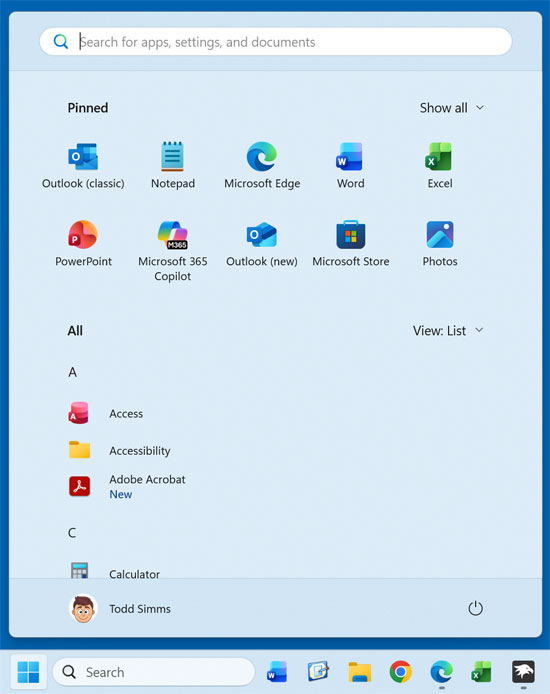Open the notepad-with-pencil app on taskbar
Image resolution: width=550 pixels, height=694 pixels.
[x=318, y=672]
